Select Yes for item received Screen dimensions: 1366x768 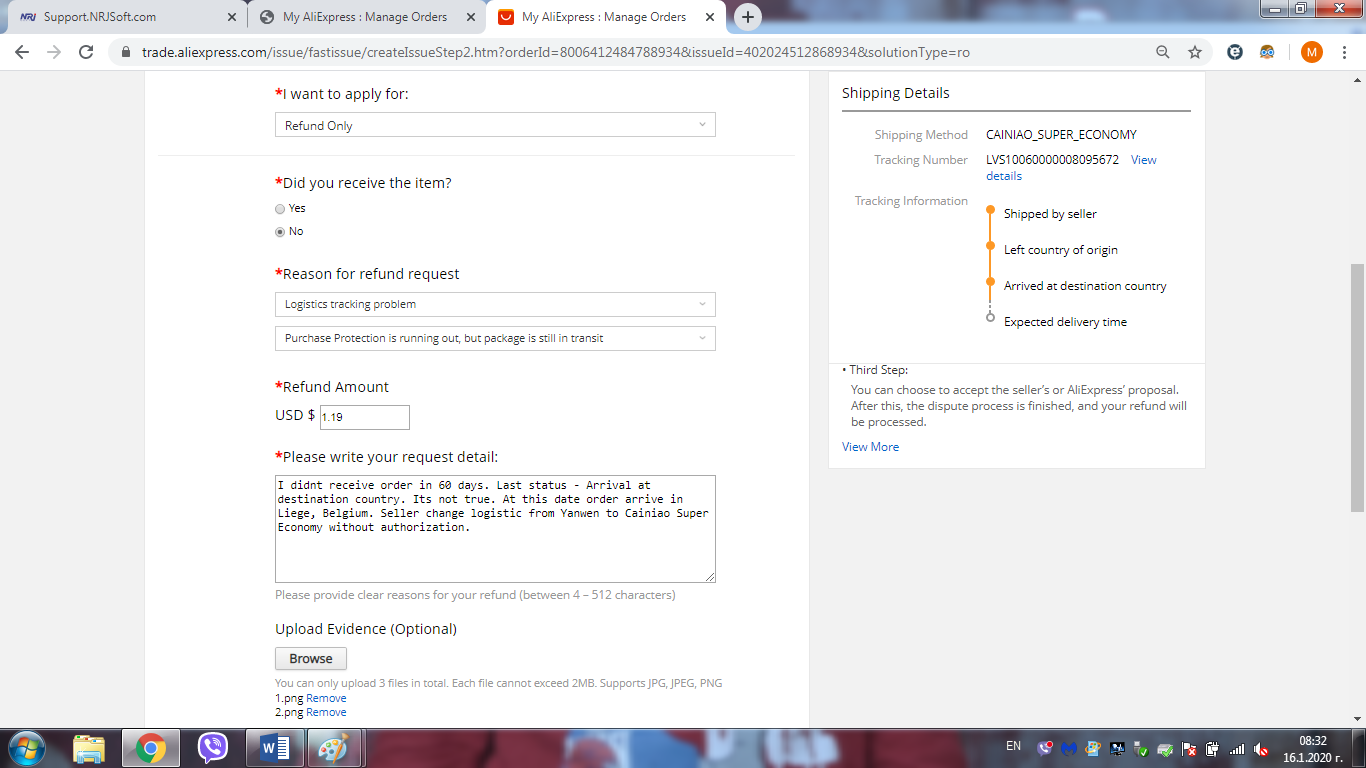tap(280, 209)
